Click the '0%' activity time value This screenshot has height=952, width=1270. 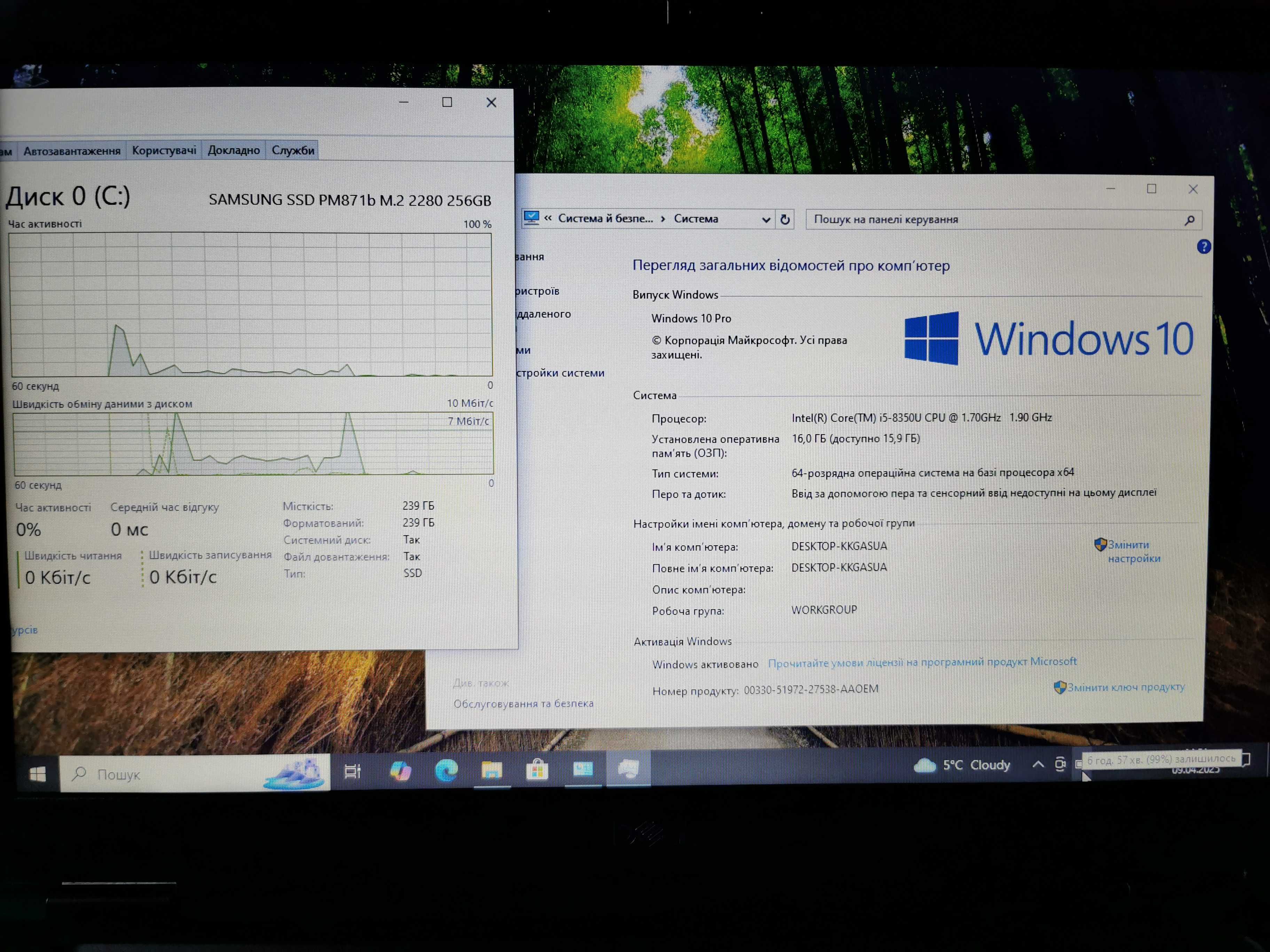[x=28, y=530]
